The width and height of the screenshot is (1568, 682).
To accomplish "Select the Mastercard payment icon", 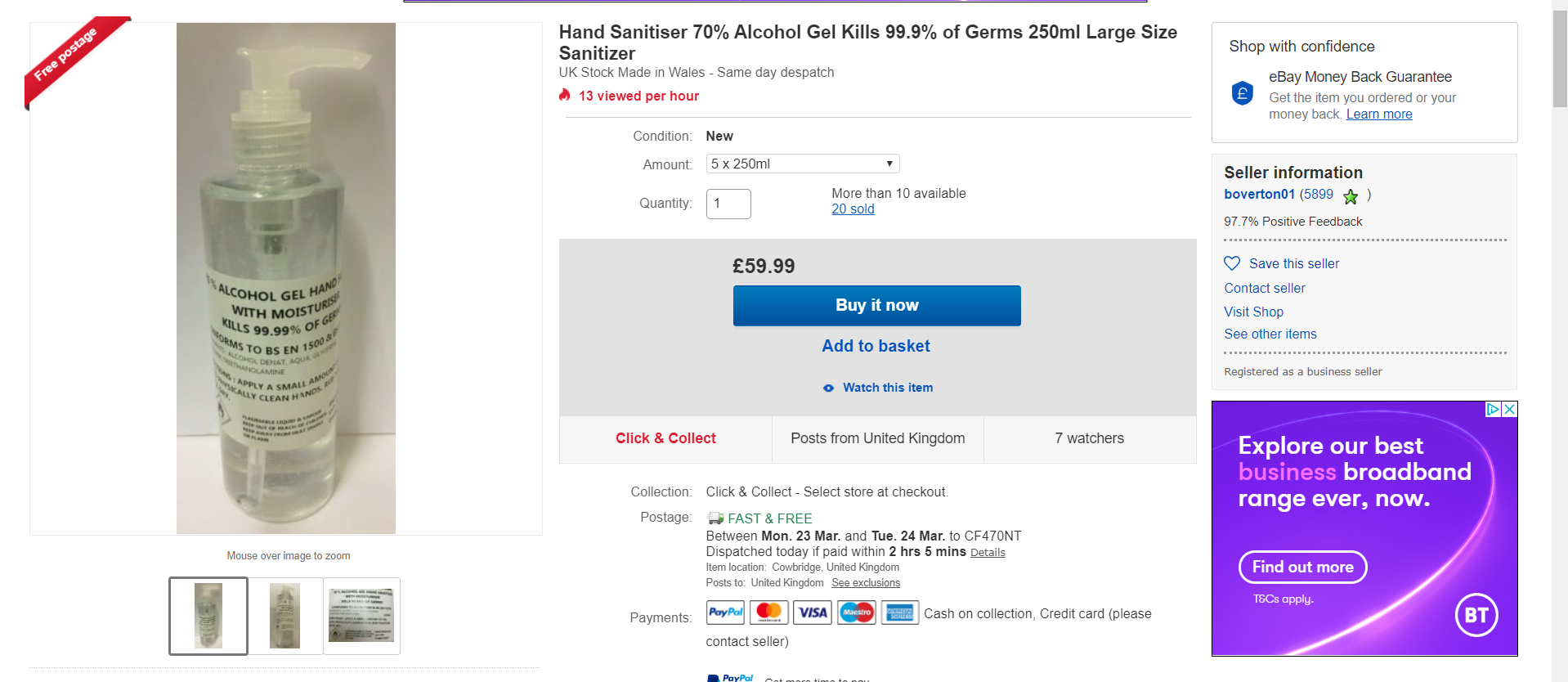I will pos(768,612).
